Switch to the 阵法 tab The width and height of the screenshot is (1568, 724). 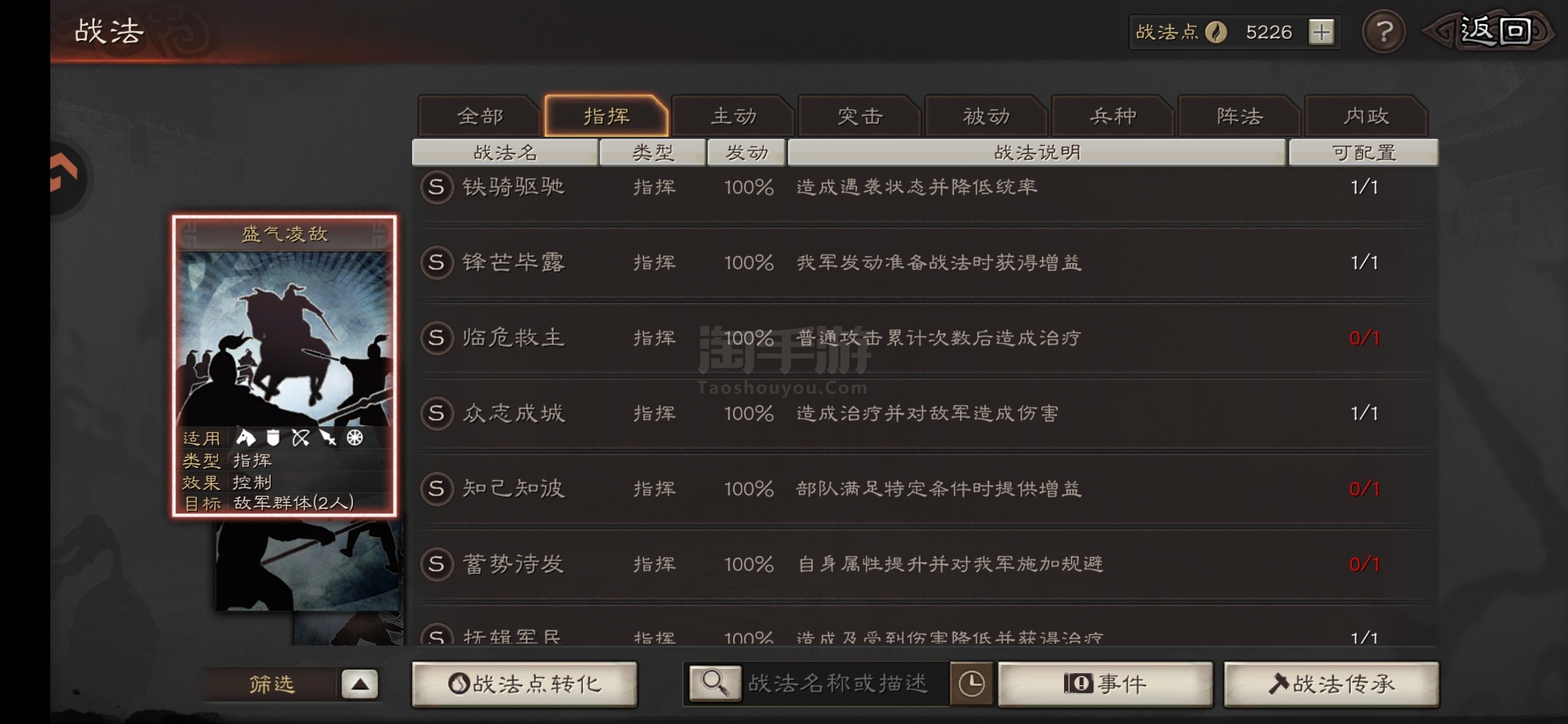tap(1240, 117)
